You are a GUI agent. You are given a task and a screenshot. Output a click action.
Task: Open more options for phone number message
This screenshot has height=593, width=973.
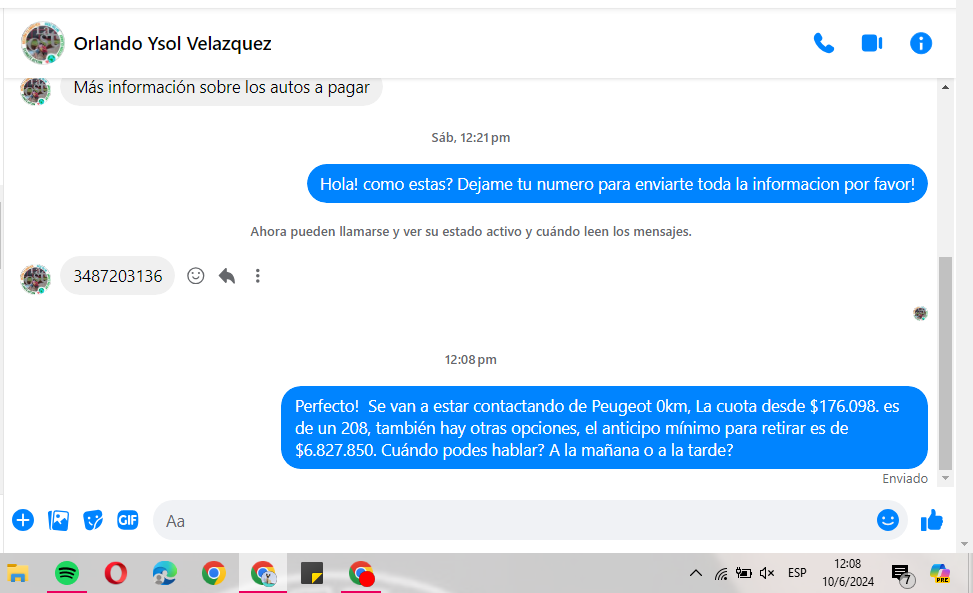tap(258, 276)
